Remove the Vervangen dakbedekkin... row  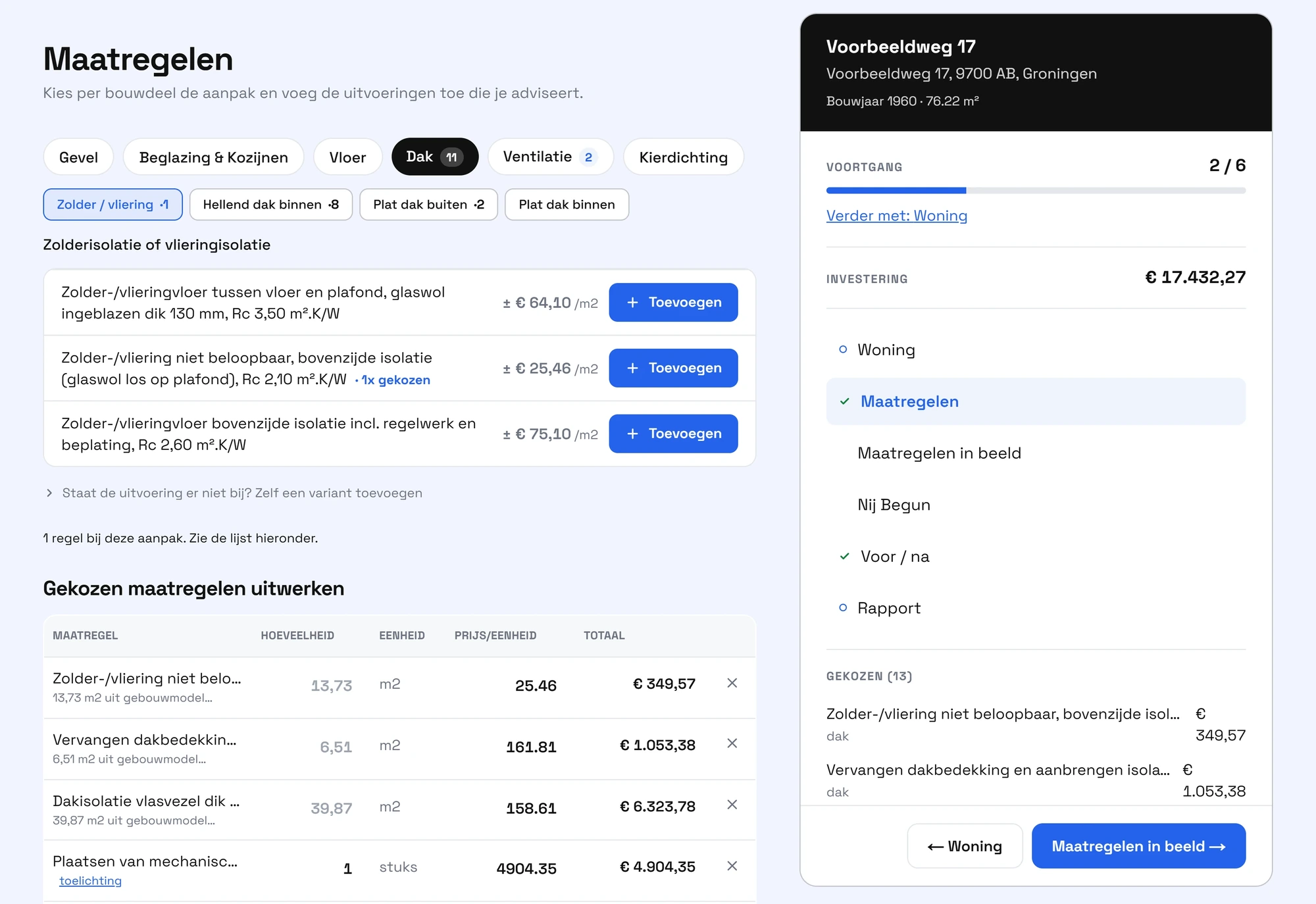[732, 743]
